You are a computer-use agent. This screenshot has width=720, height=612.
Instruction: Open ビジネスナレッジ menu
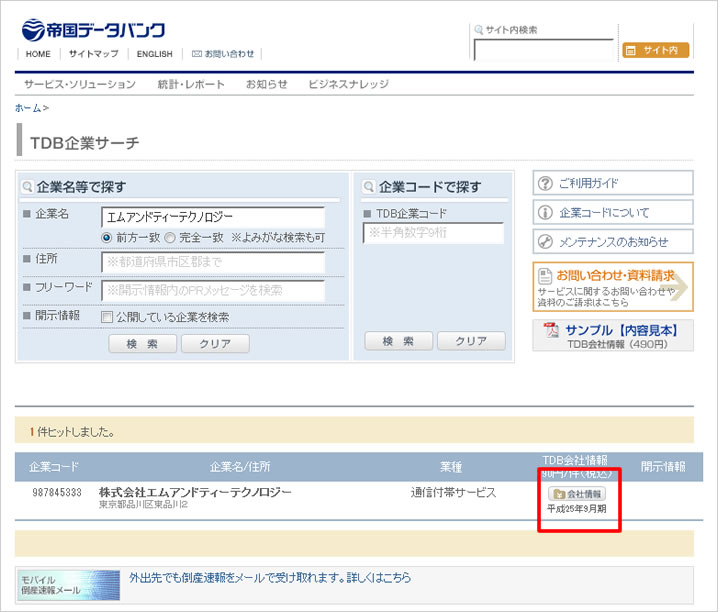pos(348,84)
